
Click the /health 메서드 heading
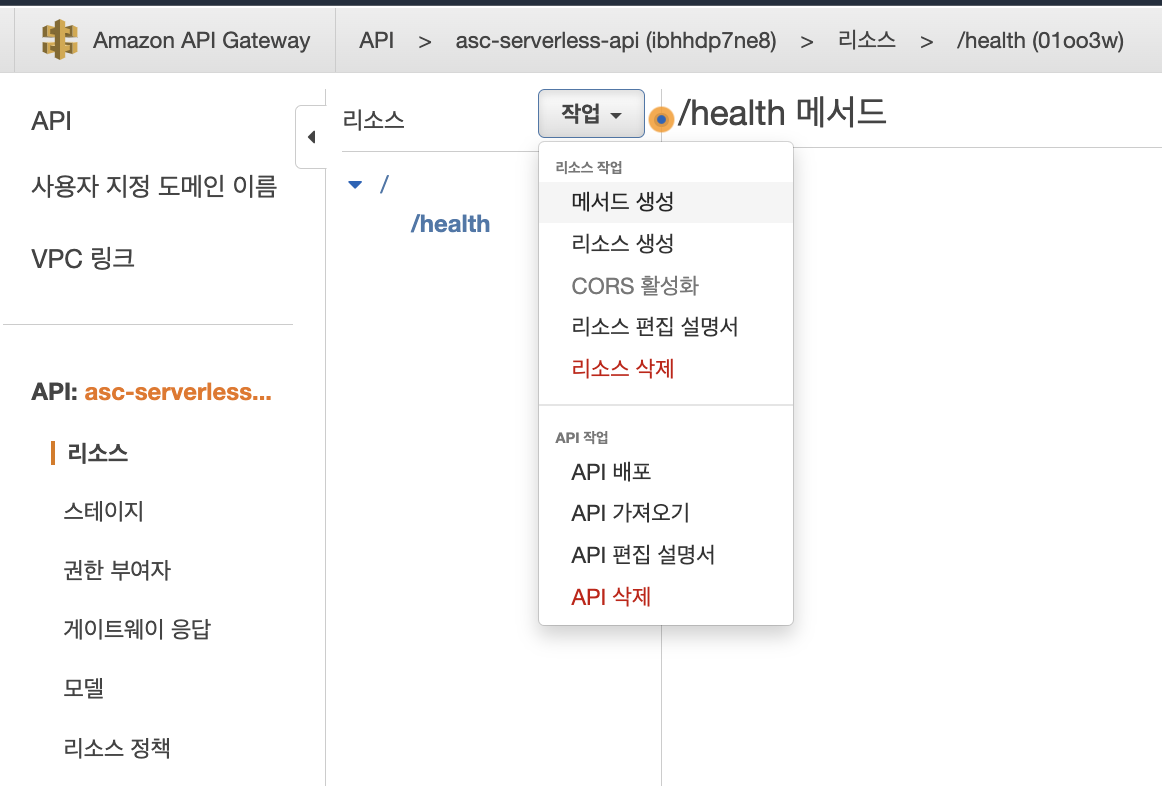[782, 113]
